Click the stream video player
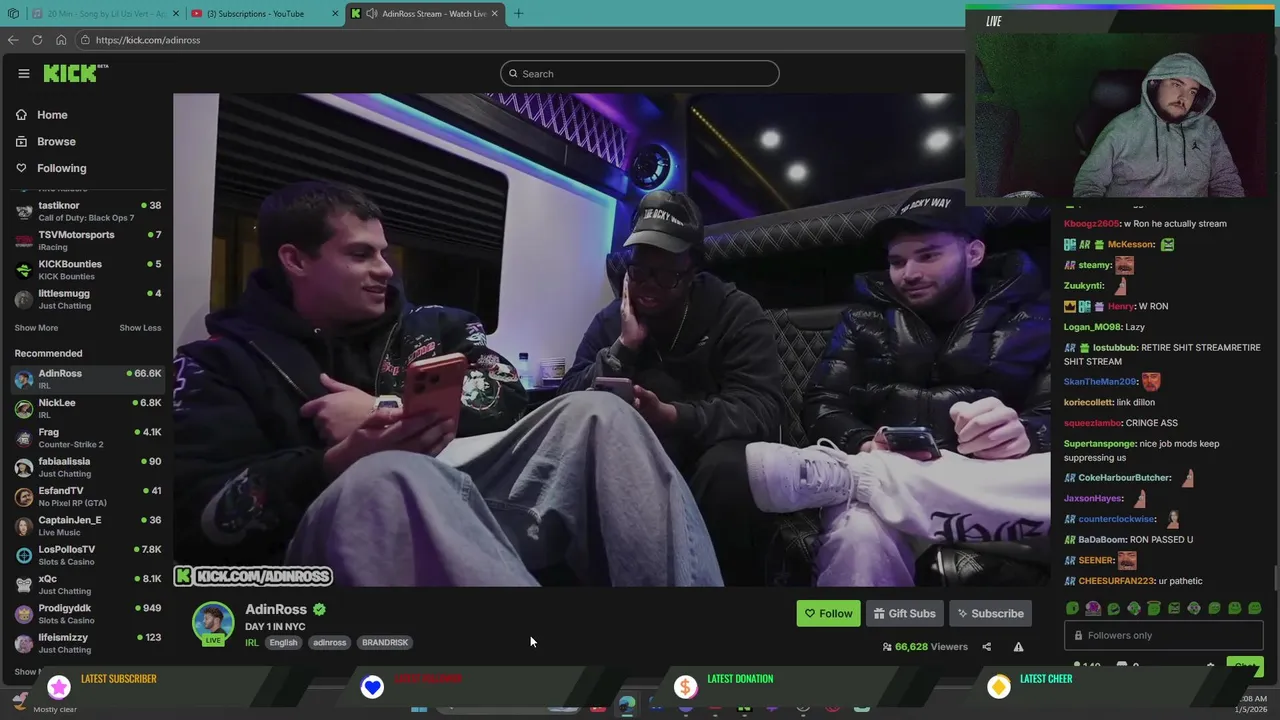 click(x=612, y=340)
